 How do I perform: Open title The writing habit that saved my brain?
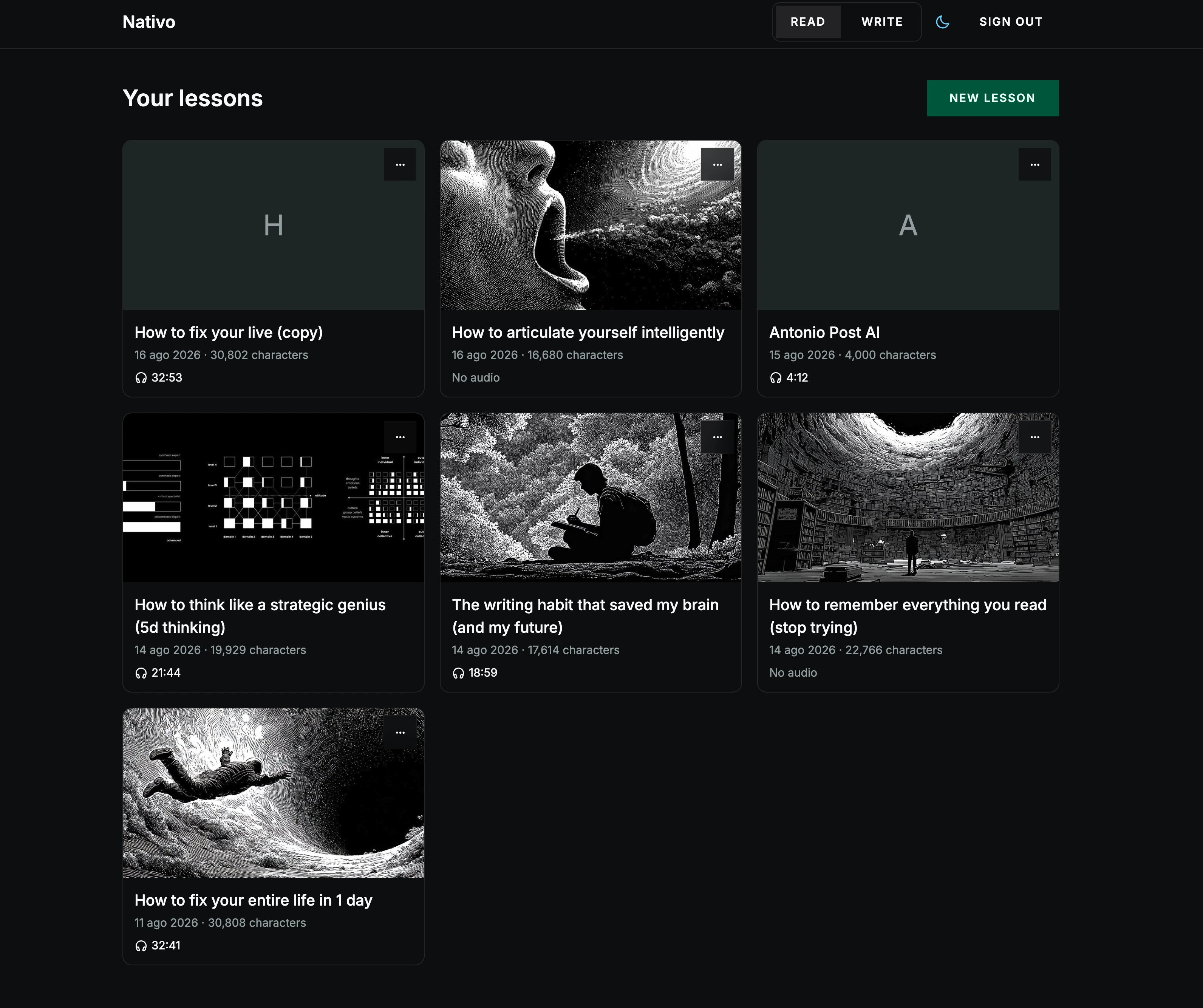click(x=586, y=616)
